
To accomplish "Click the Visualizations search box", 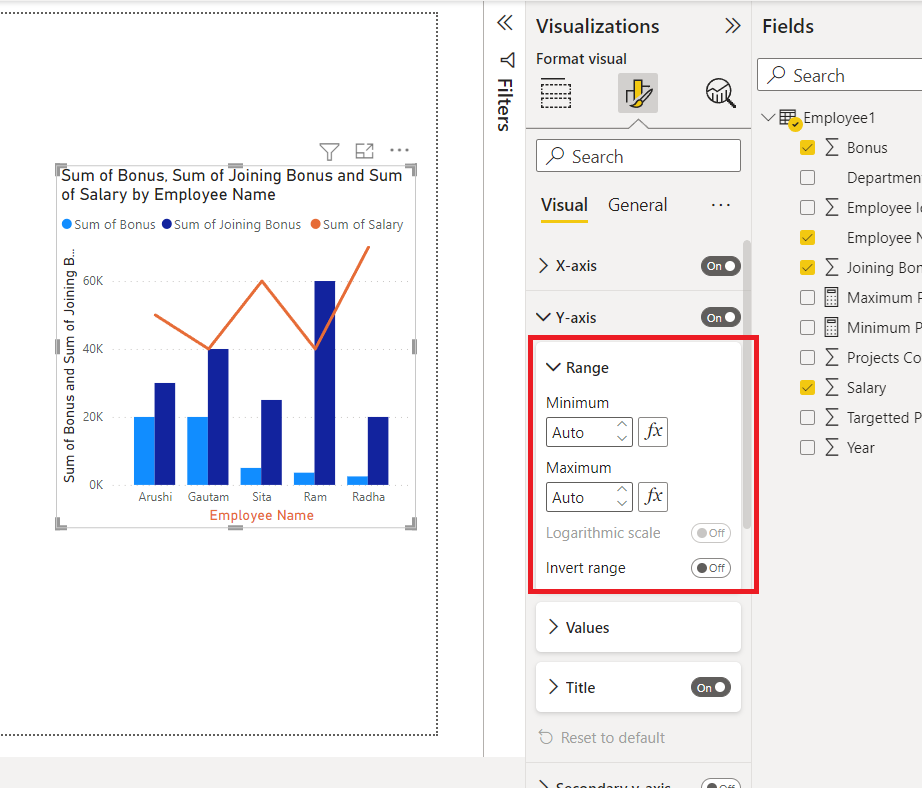I will (x=638, y=156).
